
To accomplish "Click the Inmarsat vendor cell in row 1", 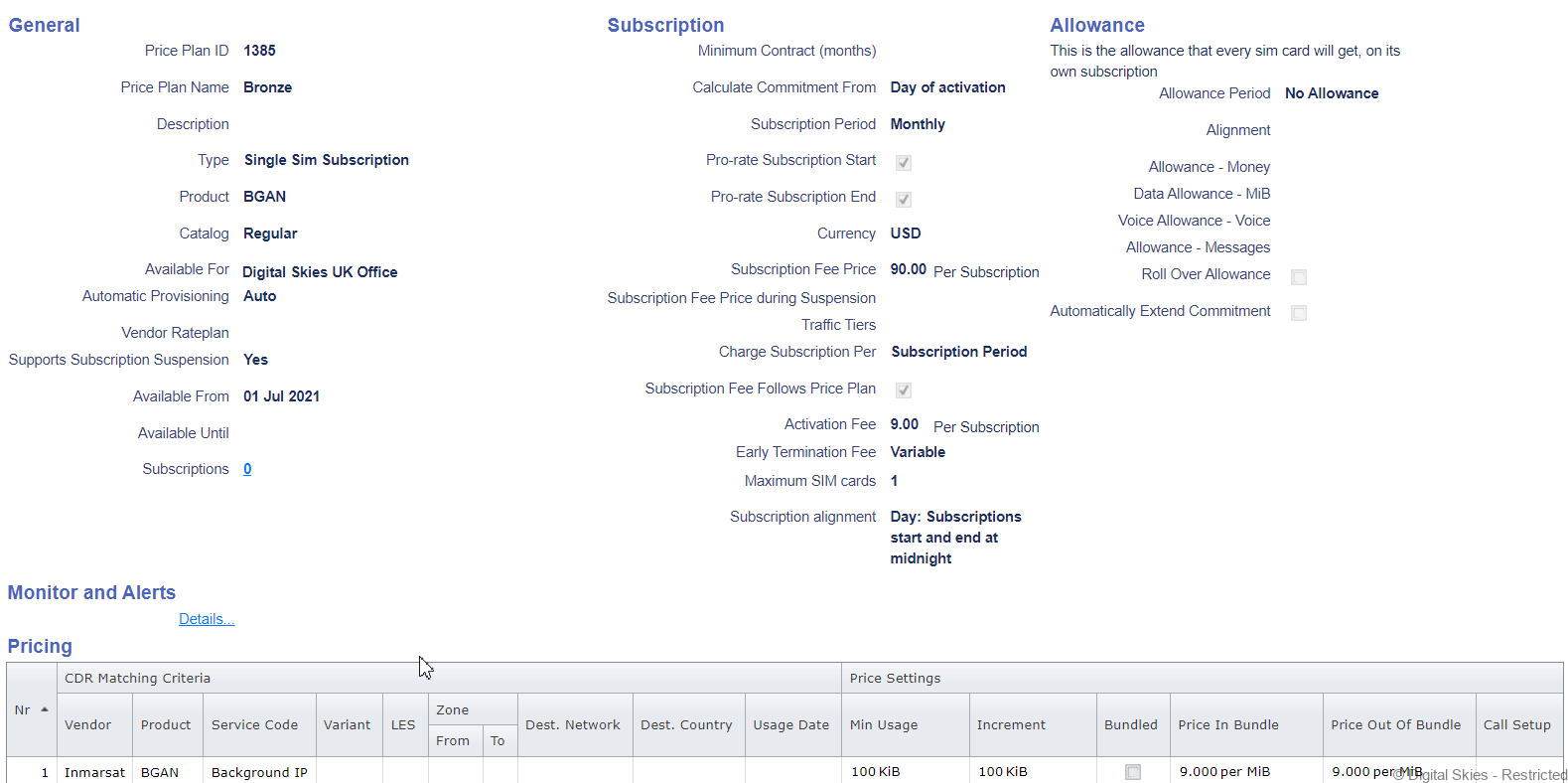I will tap(94, 772).
